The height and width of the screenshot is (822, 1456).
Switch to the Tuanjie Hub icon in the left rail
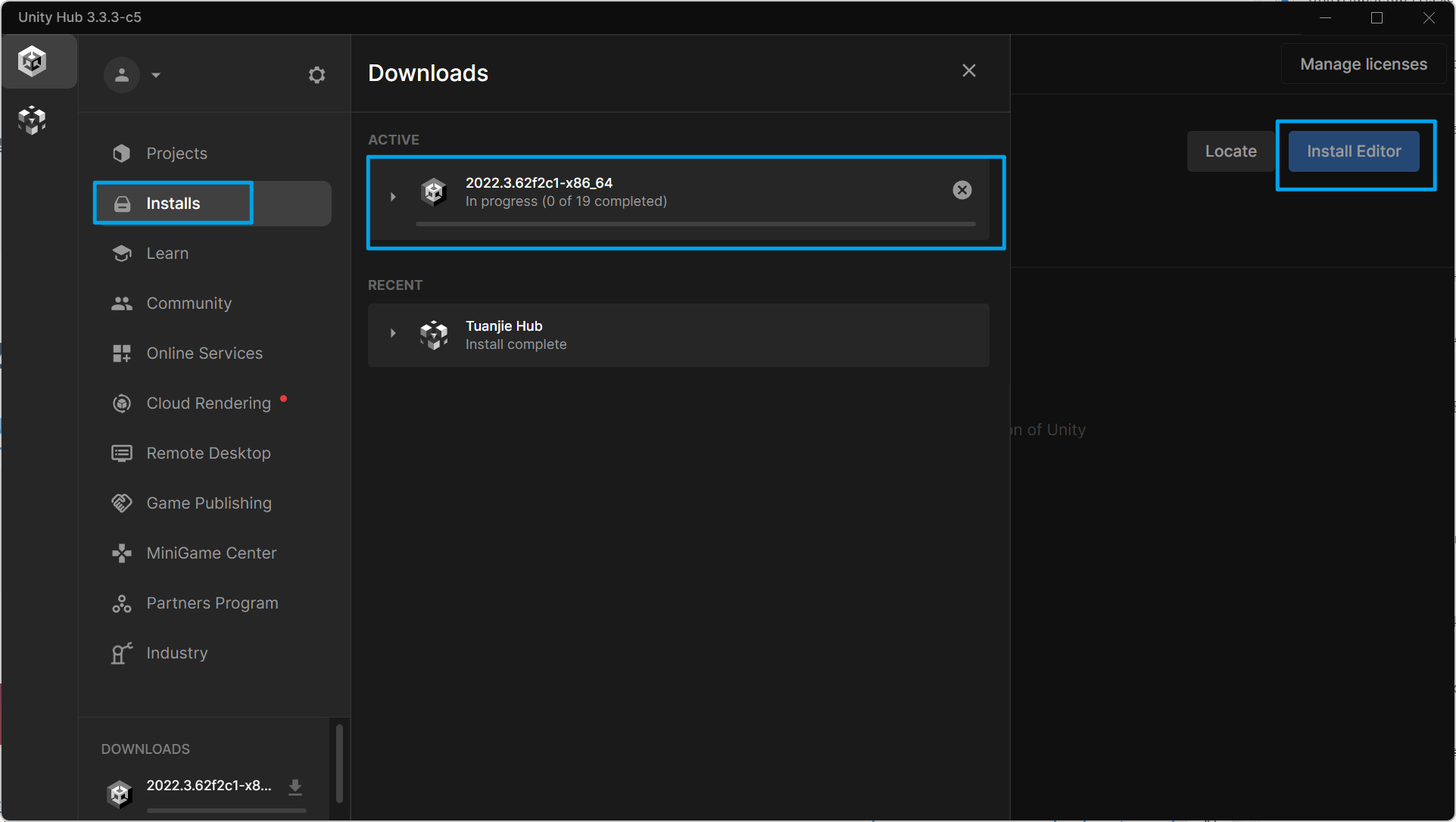point(33,120)
